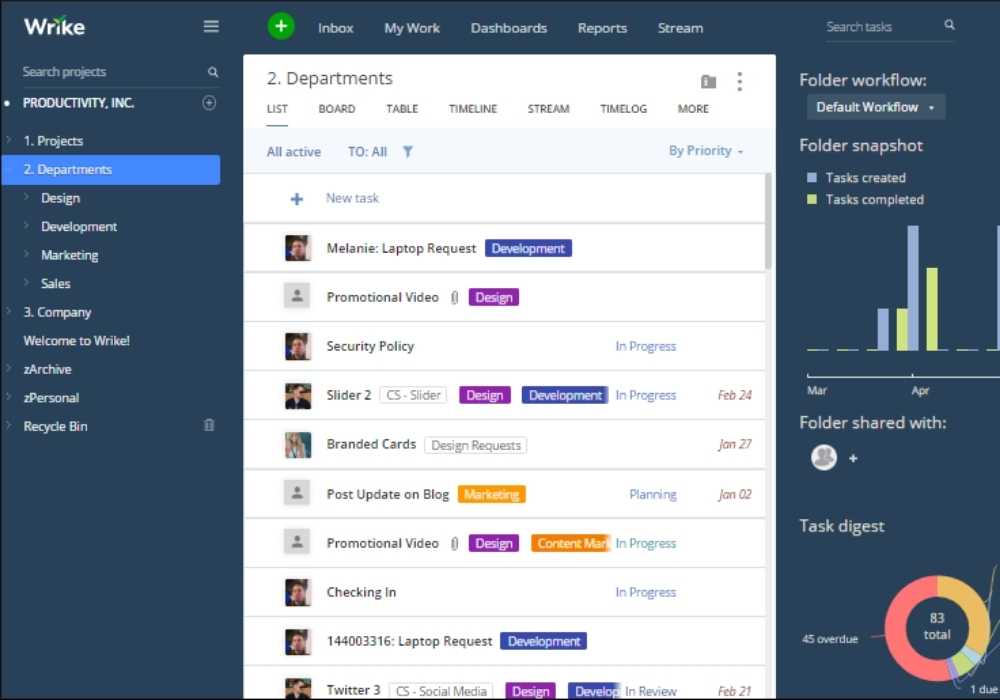
Task: Open the three-dot Departments folder menu
Action: tap(739, 81)
